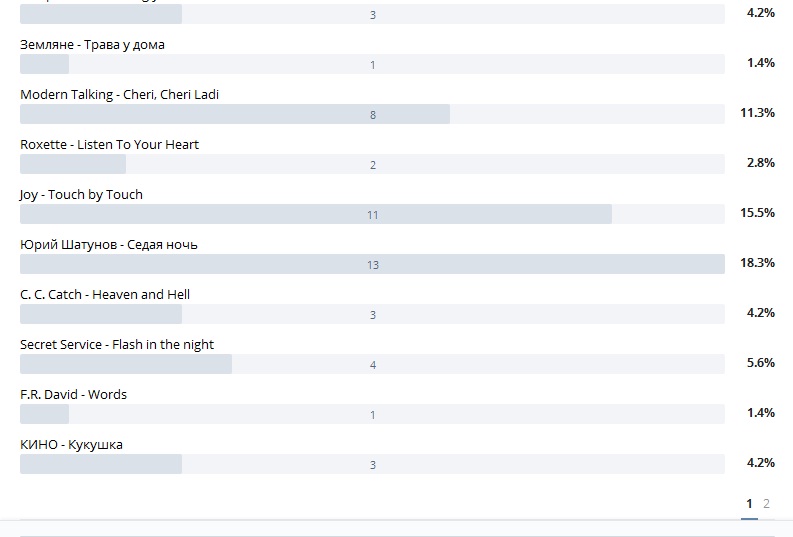793x537 pixels.
Task: Click the 11.3% percentage value
Action: click(x=757, y=113)
